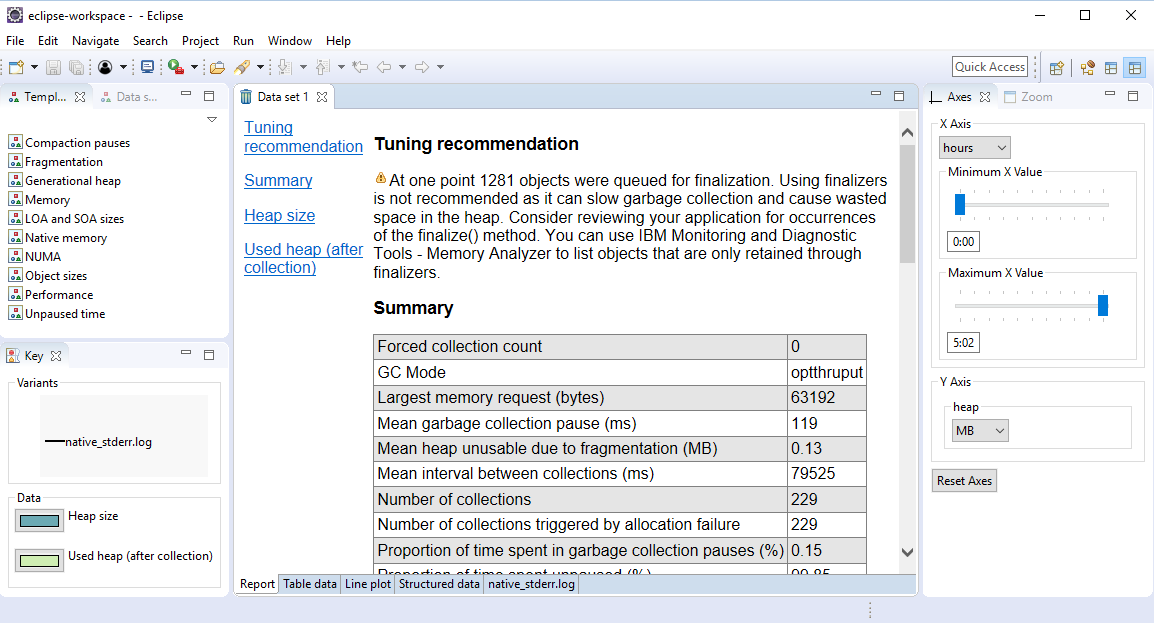Follow the Used heap (after collection) link
1154x623 pixels.
click(303, 258)
